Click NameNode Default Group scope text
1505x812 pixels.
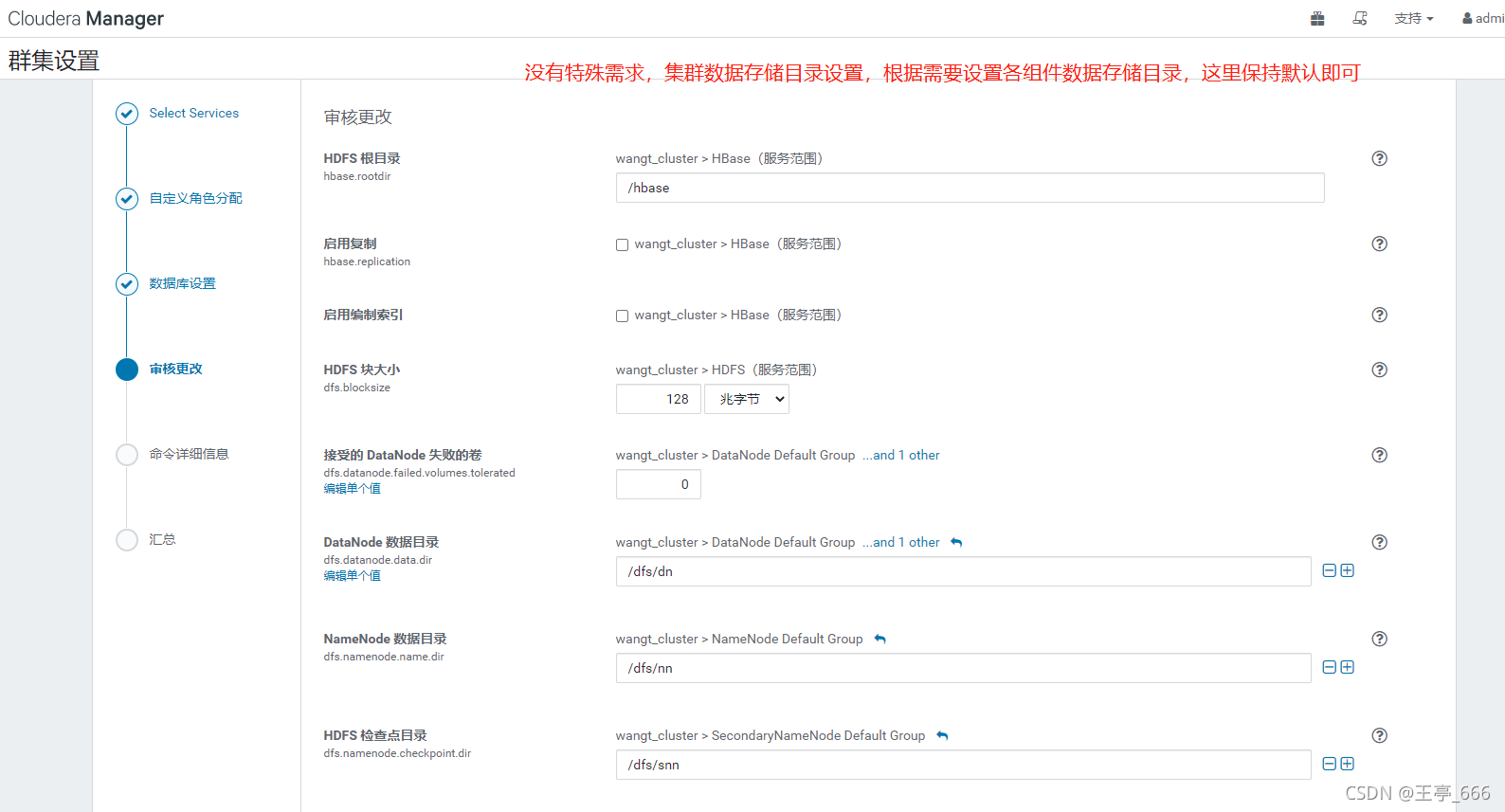[788, 639]
